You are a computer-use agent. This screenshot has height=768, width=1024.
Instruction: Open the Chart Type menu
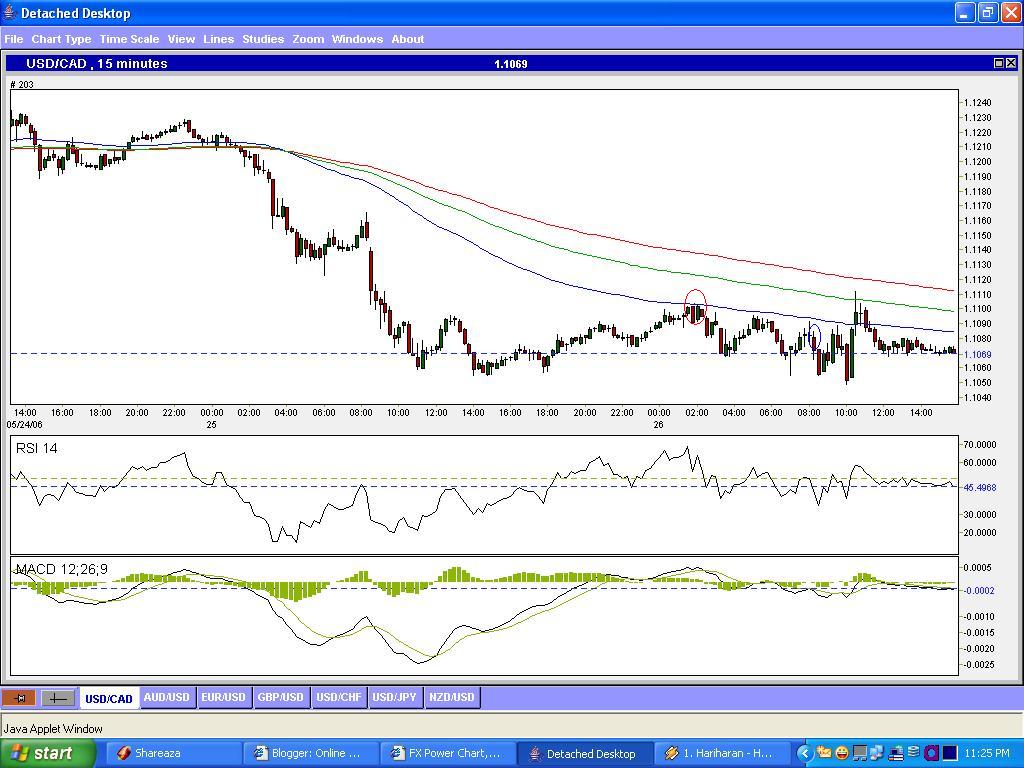(x=61, y=39)
